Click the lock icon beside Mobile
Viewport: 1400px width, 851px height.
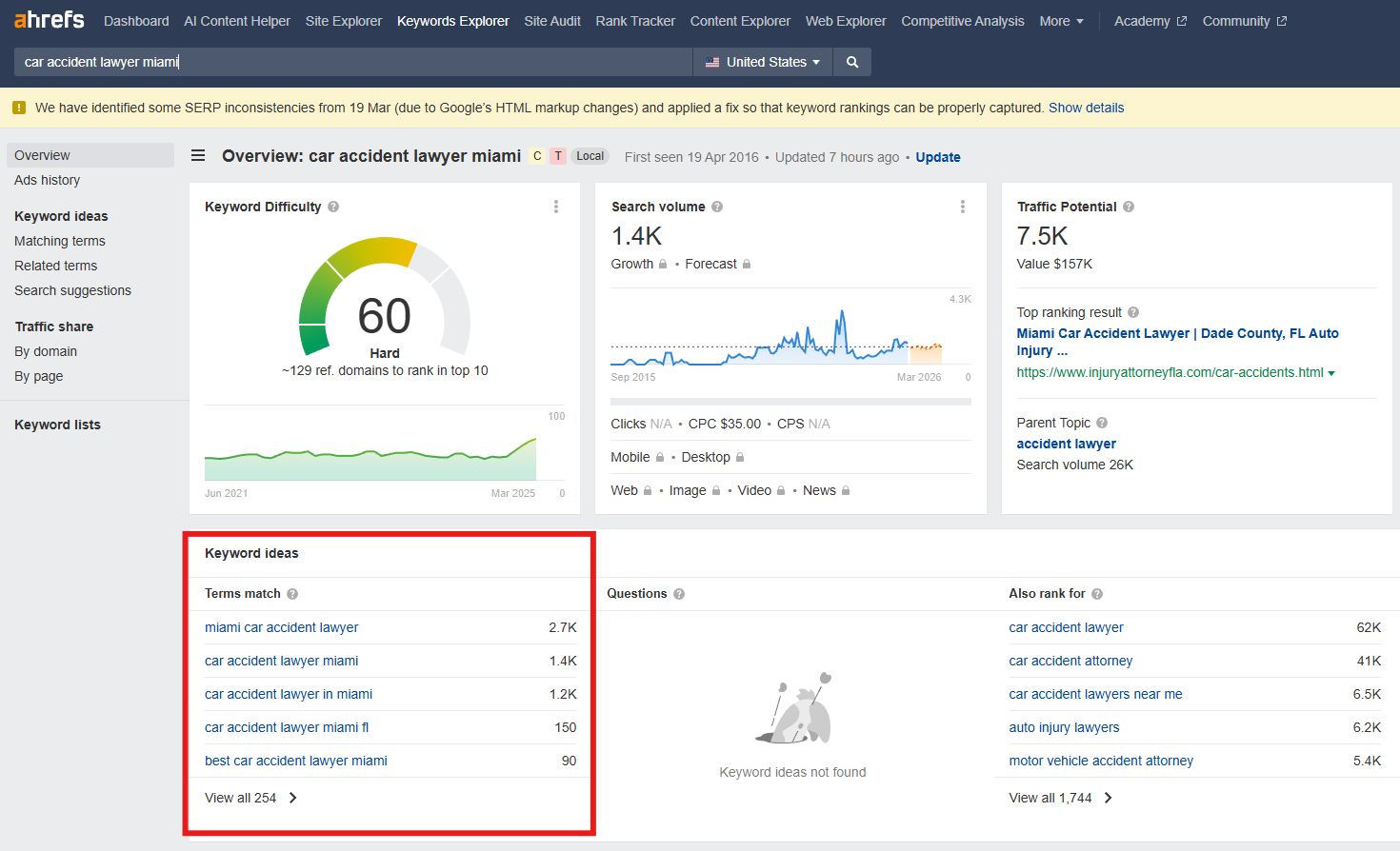(x=660, y=457)
